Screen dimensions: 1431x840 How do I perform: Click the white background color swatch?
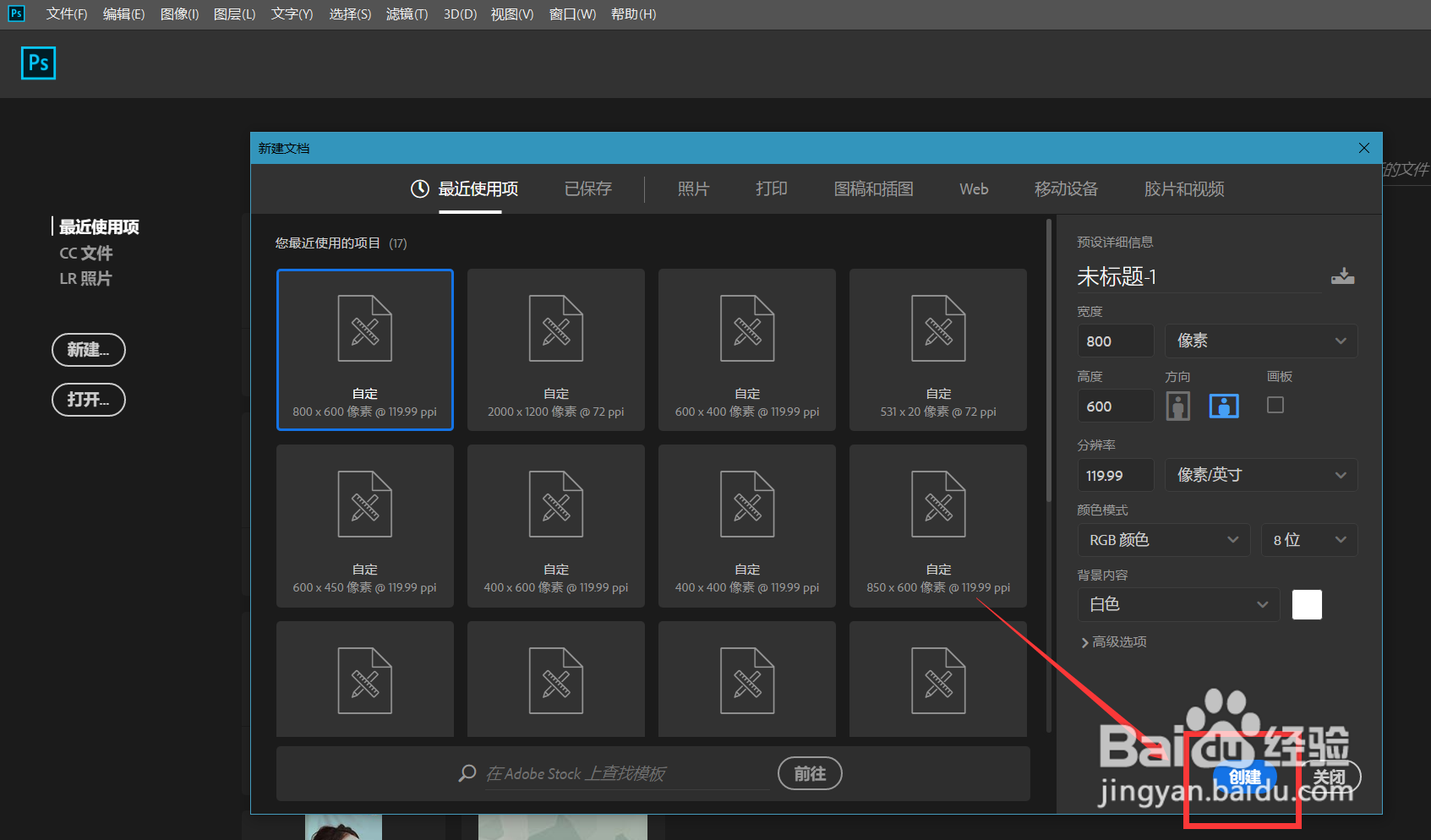click(1307, 604)
